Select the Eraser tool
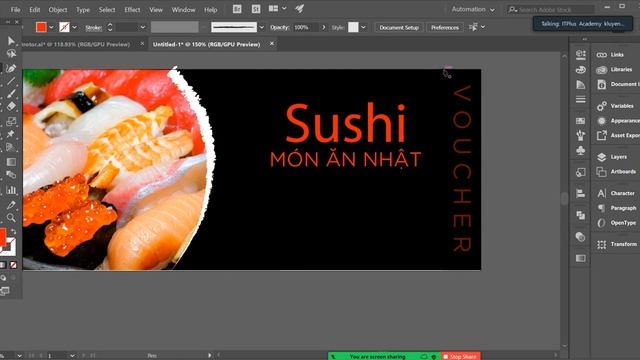The width and height of the screenshot is (640, 360). coord(11,106)
